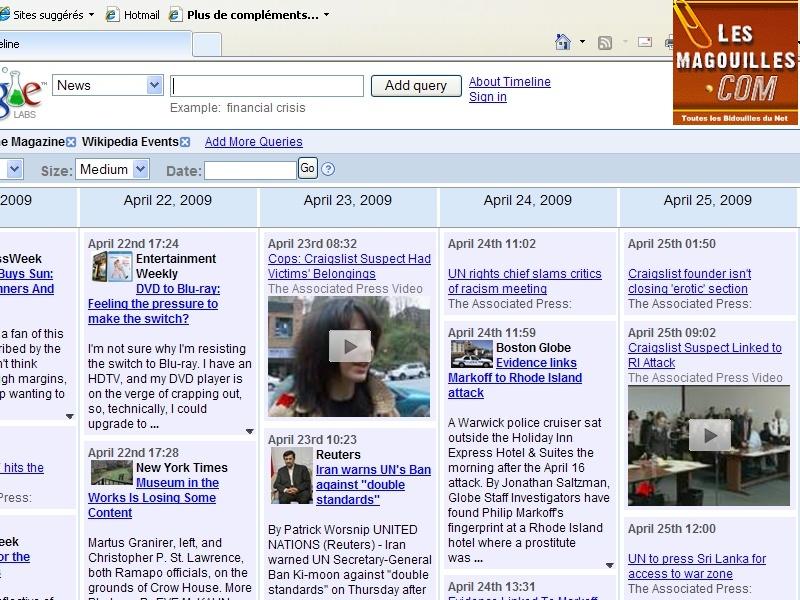Remove the Wikipedia Events query

click(x=185, y=142)
